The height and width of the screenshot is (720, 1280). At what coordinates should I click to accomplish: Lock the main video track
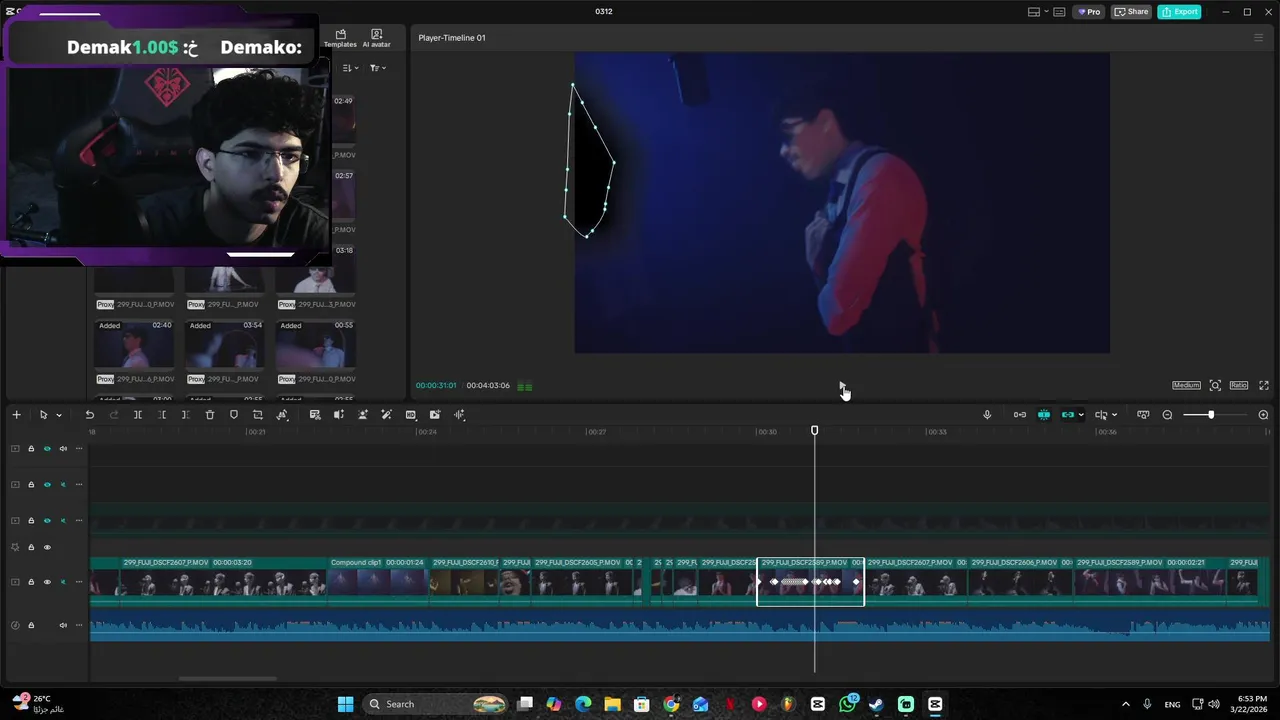(x=31, y=582)
